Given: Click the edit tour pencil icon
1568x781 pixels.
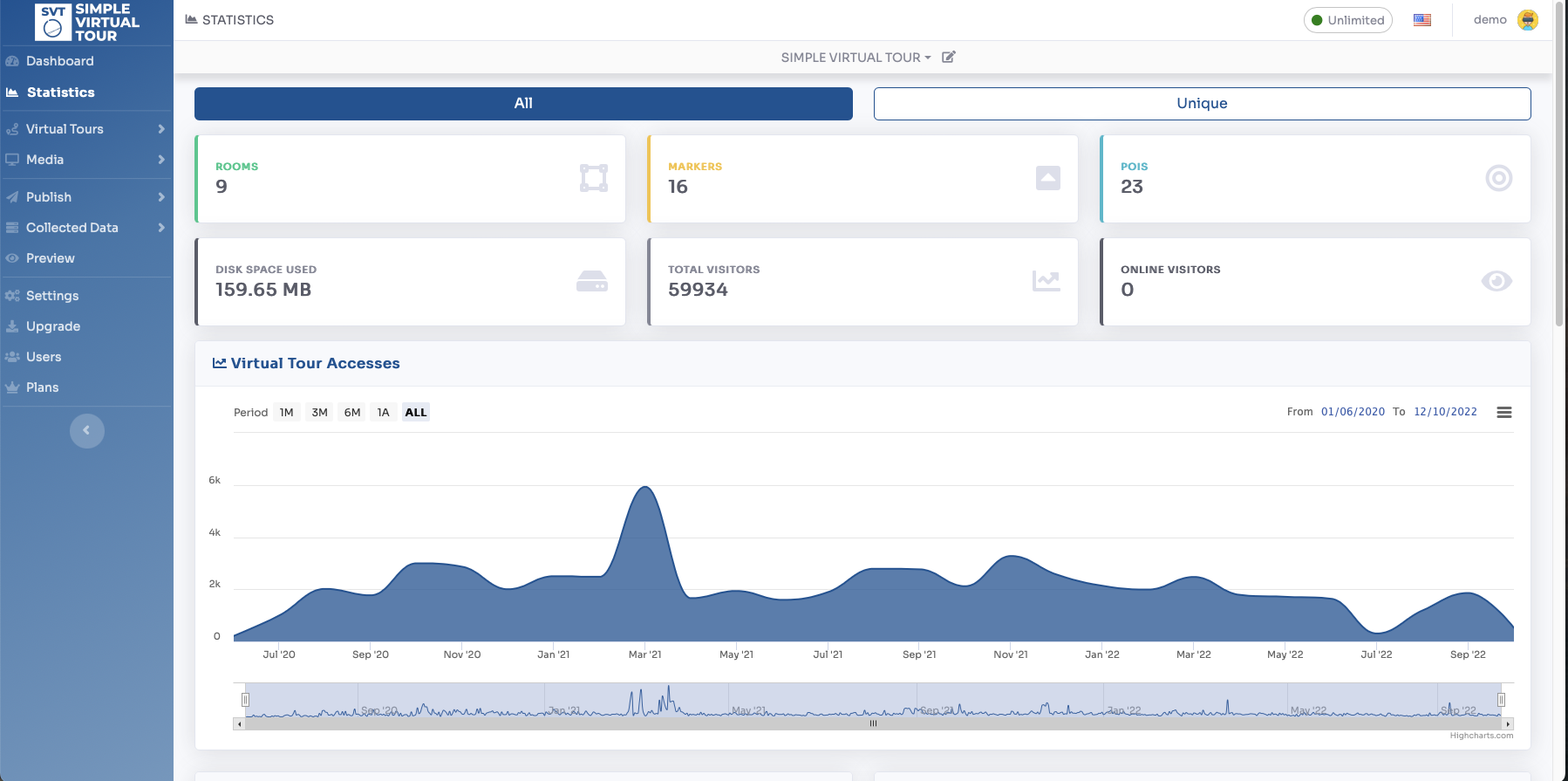Looking at the screenshot, I should tap(949, 57).
